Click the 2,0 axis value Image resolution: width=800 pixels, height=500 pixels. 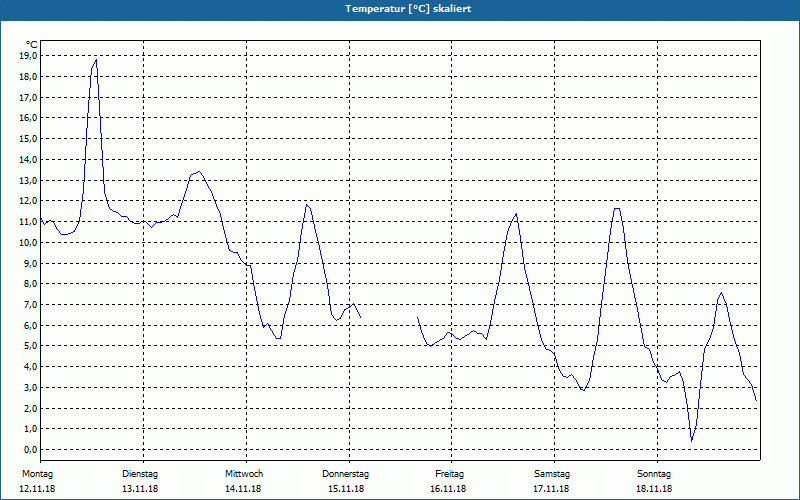tap(30, 408)
